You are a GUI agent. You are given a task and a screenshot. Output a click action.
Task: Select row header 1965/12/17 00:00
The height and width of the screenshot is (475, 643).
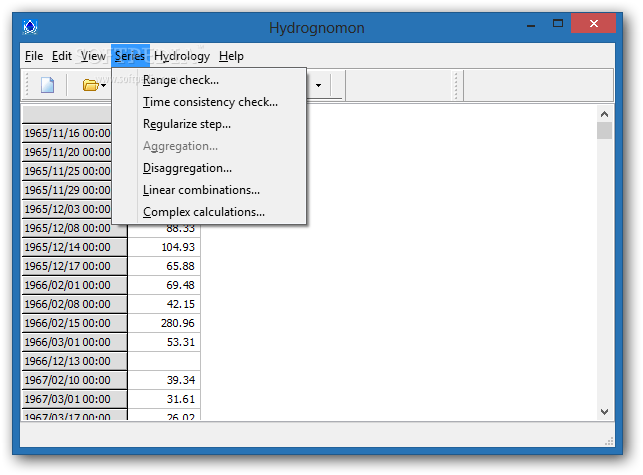click(x=75, y=266)
